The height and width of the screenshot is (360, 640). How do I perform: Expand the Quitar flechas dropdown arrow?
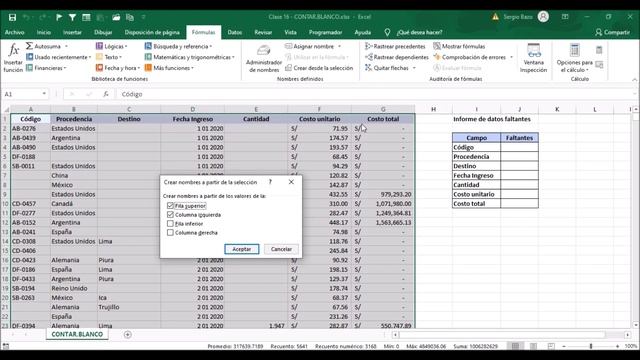[414, 68]
